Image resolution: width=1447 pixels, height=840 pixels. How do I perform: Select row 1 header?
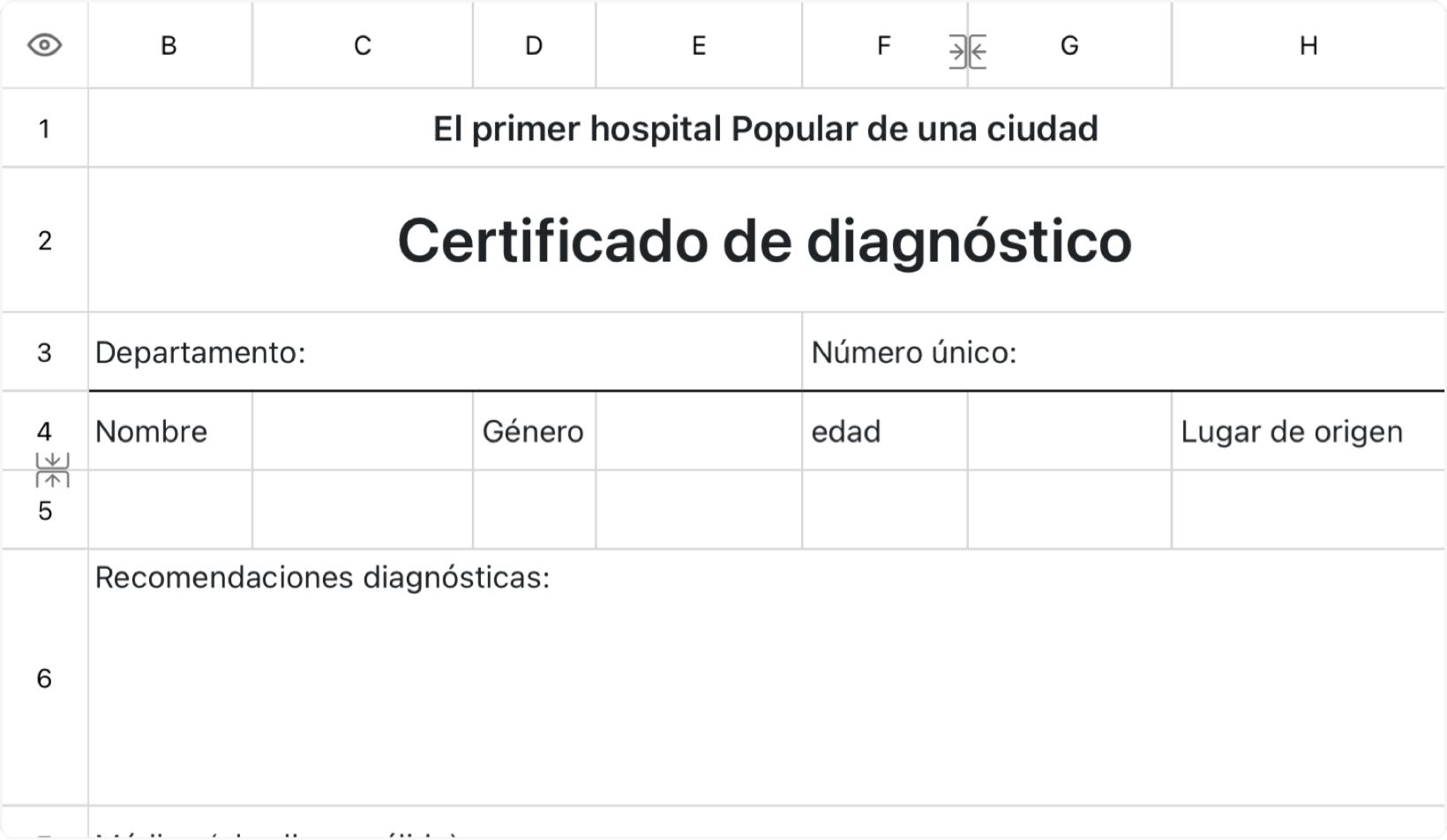click(x=44, y=129)
